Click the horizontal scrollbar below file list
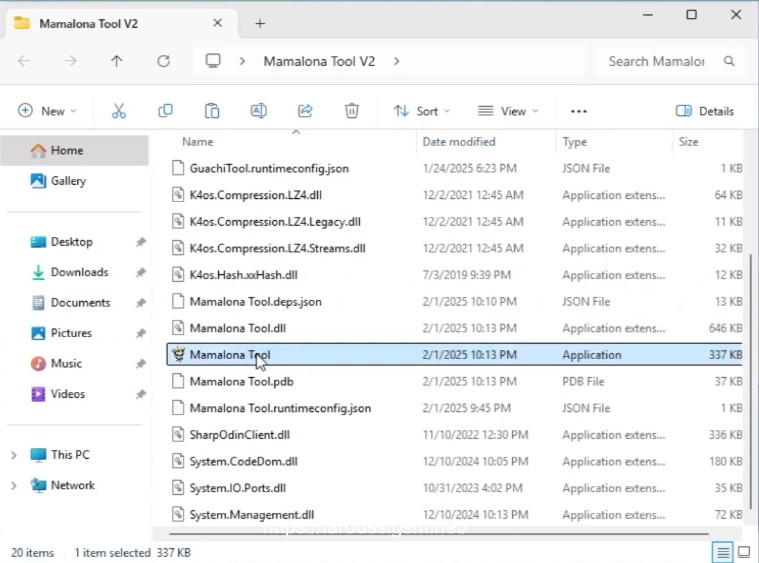 tap(438, 534)
